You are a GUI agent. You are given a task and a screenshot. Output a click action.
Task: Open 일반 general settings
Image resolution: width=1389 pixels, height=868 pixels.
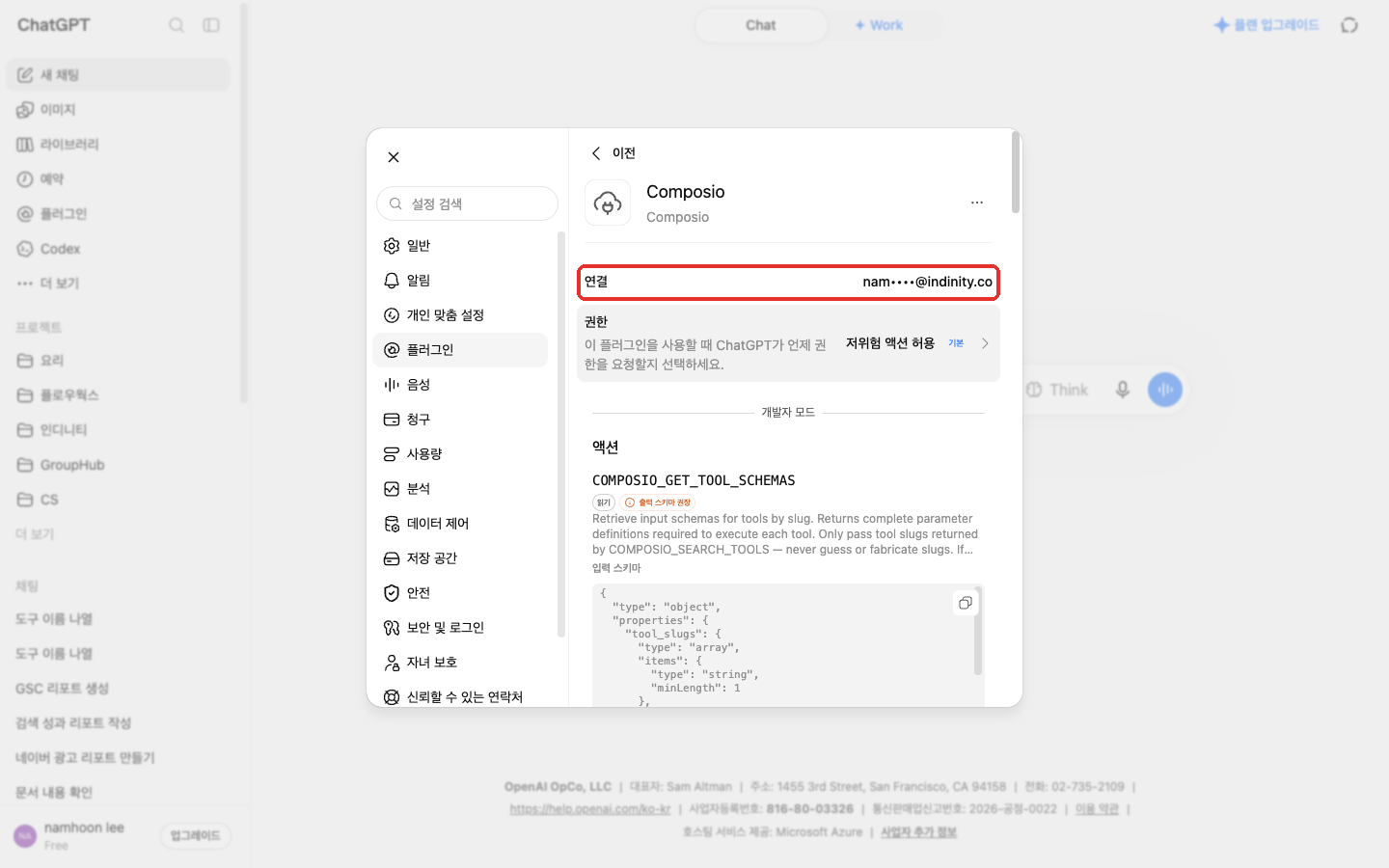(460, 246)
